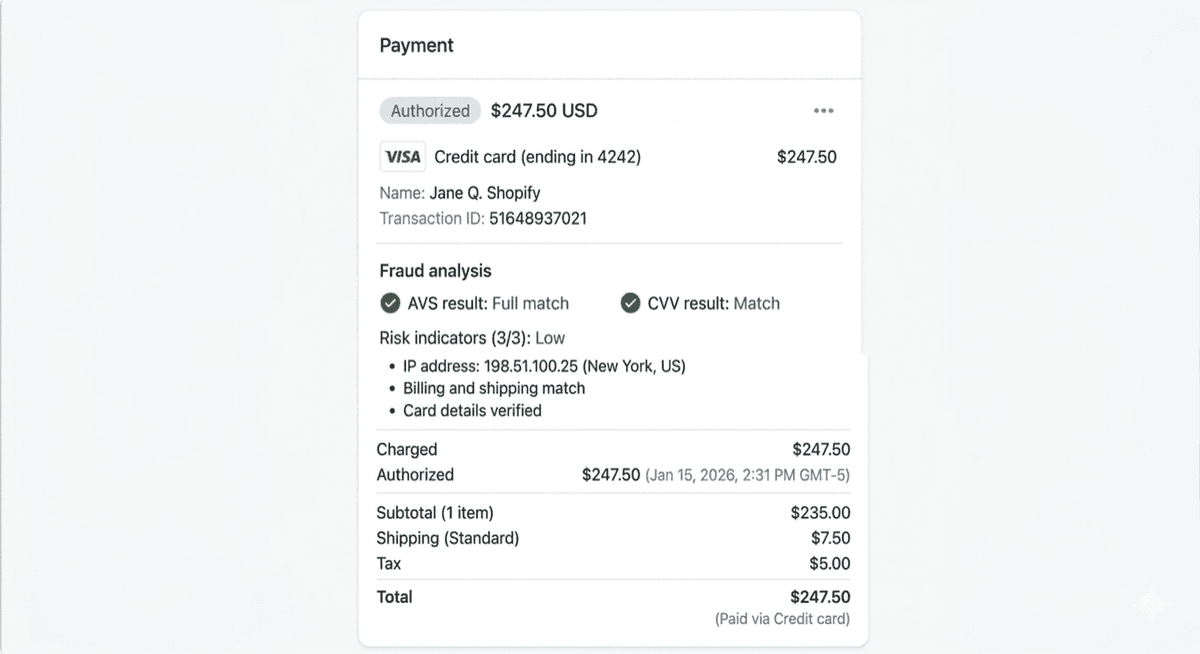Collapse the Subtotal line items breakdown
Screen dimensions: 1200x654
[434, 512]
